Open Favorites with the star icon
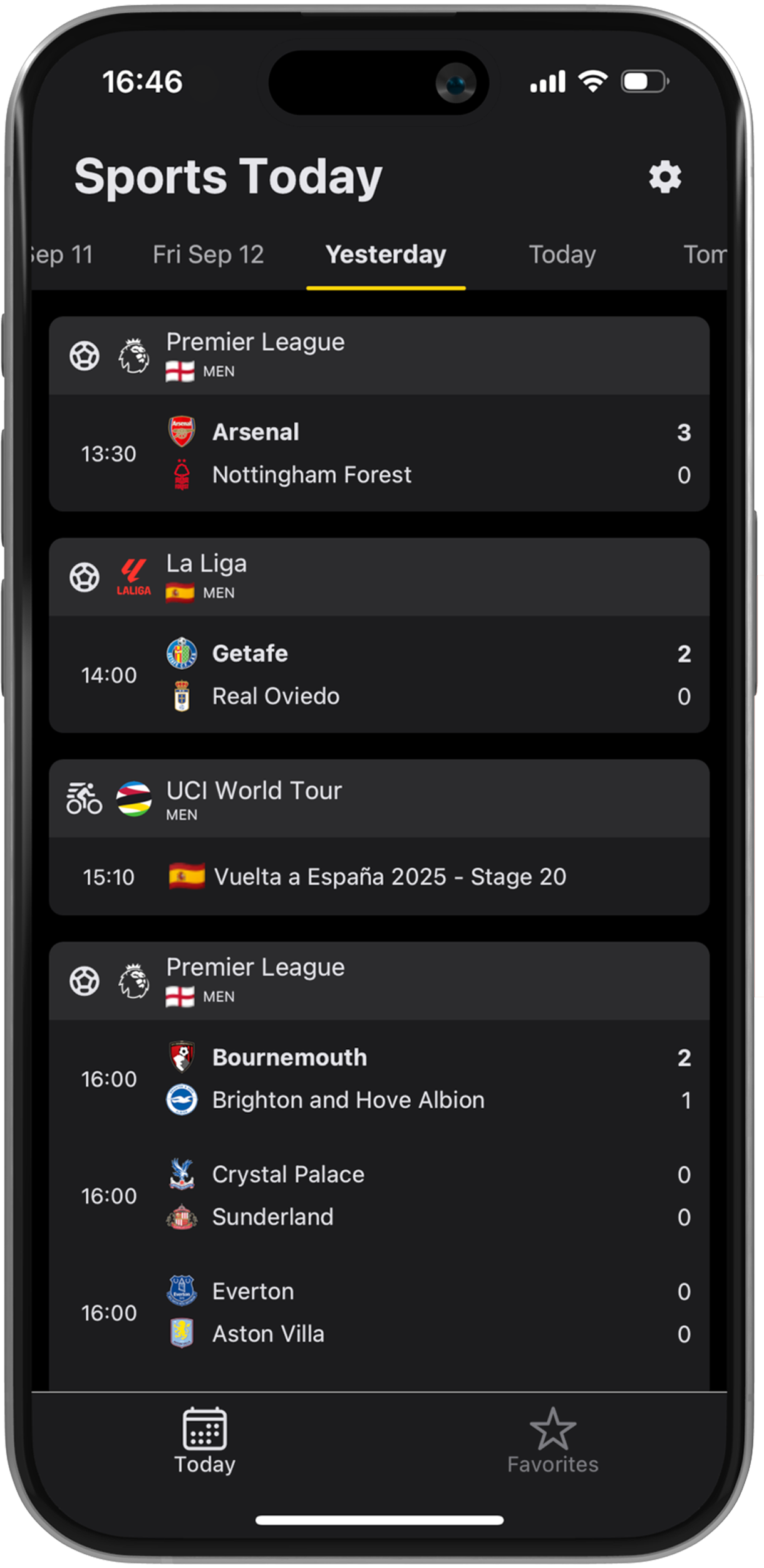This screenshot has width=764, height=1568. pos(552,1441)
